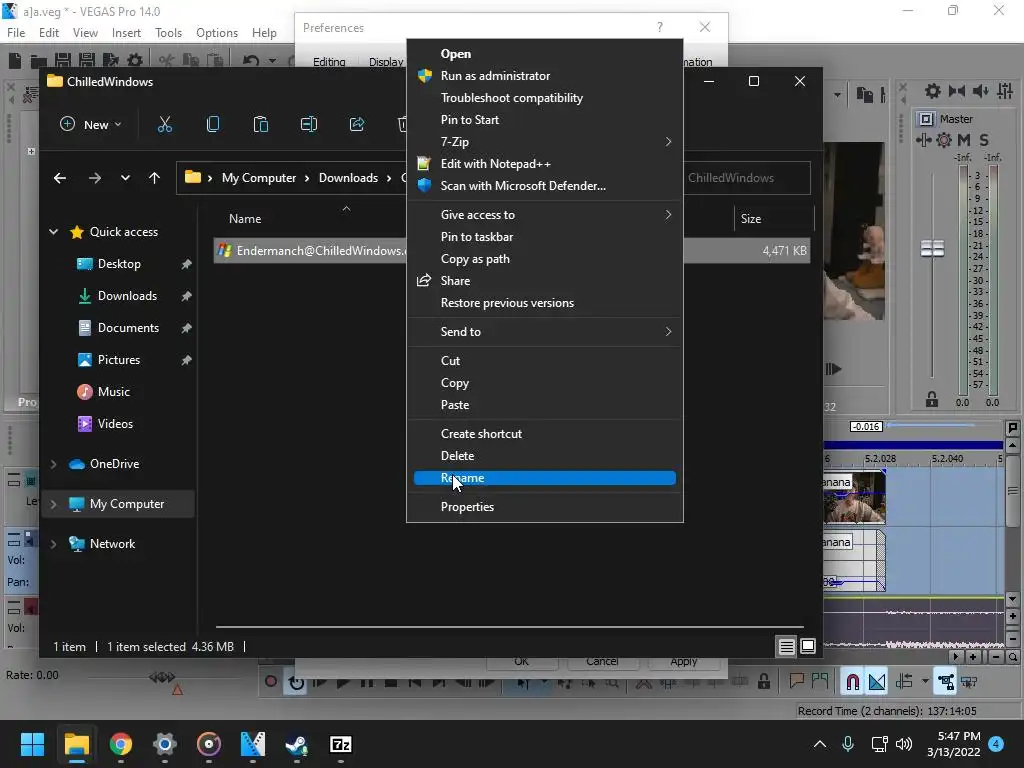This screenshot has height=768, width=1024.
Task: Open VEGAS audio properties gear above Master
Action: (x=933, y=91)
